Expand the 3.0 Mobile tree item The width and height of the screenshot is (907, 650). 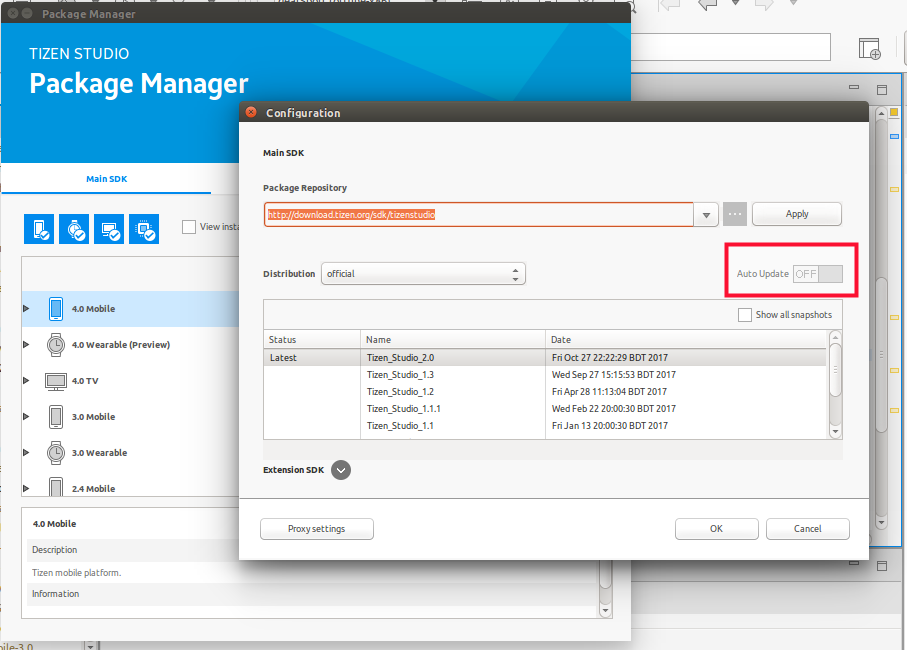pos(26,417)
